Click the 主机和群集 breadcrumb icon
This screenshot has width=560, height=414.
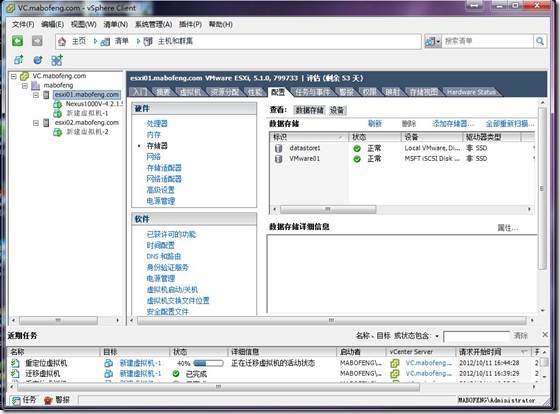point(148,42)
